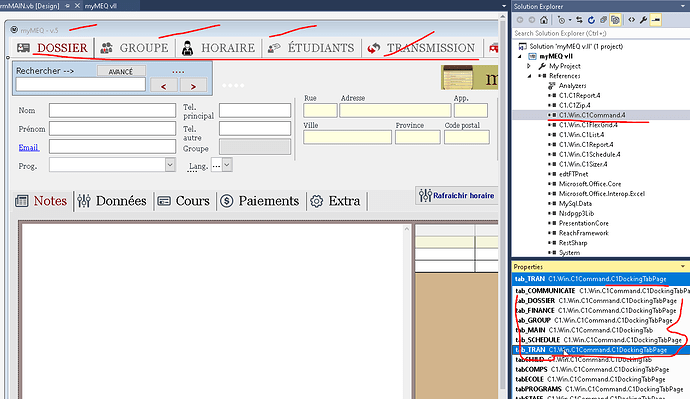This screenshot has height=399, width=690.
Task: Click the Rafraîchir horaire button
Action: pyautogui.click(x=457, y=195)
